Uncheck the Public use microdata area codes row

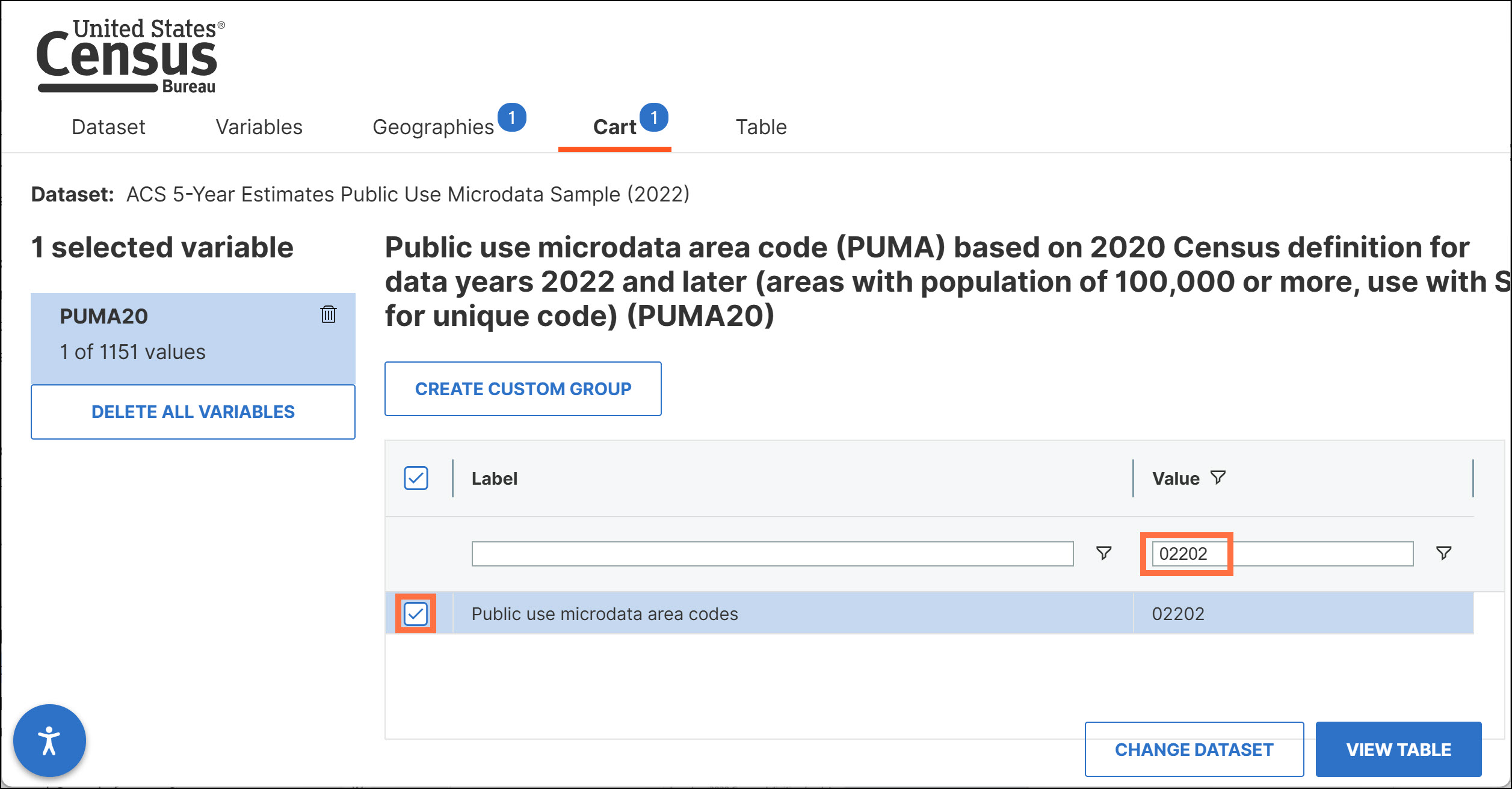click(x=416, y=614)
